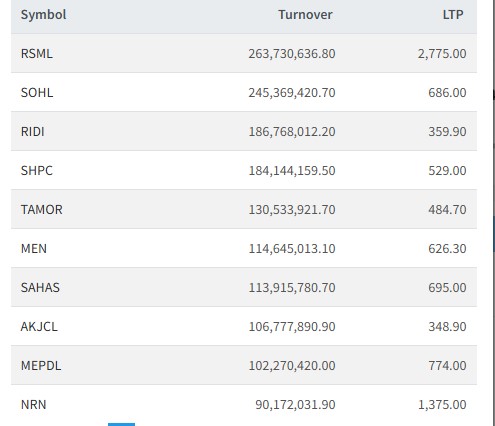
Task: Select TAMOR turnover value 130,533,921.70
Action: [292, 210]
